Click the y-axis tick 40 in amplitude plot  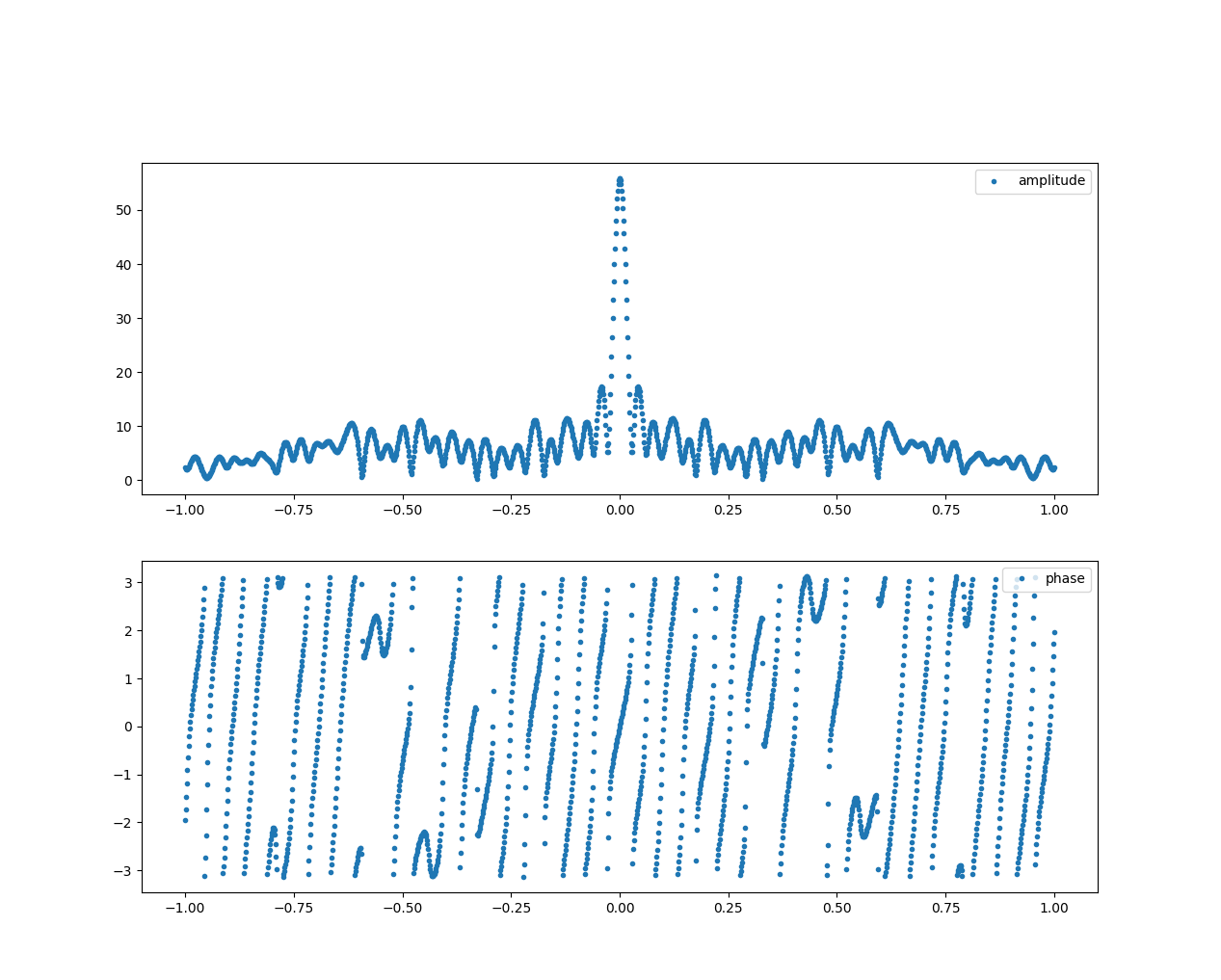click(x=123, y=265)
